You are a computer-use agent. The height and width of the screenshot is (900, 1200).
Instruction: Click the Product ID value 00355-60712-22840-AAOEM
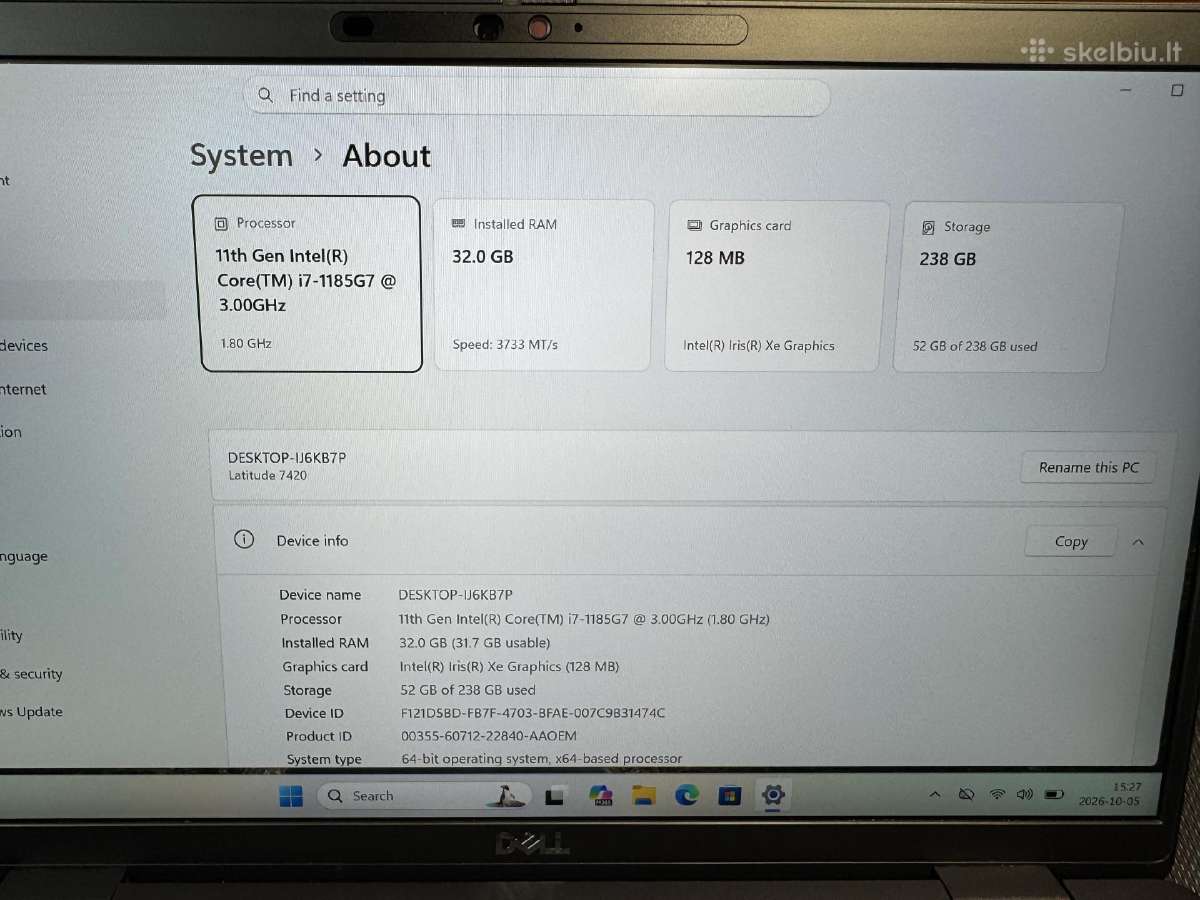(x=488, y=736)
